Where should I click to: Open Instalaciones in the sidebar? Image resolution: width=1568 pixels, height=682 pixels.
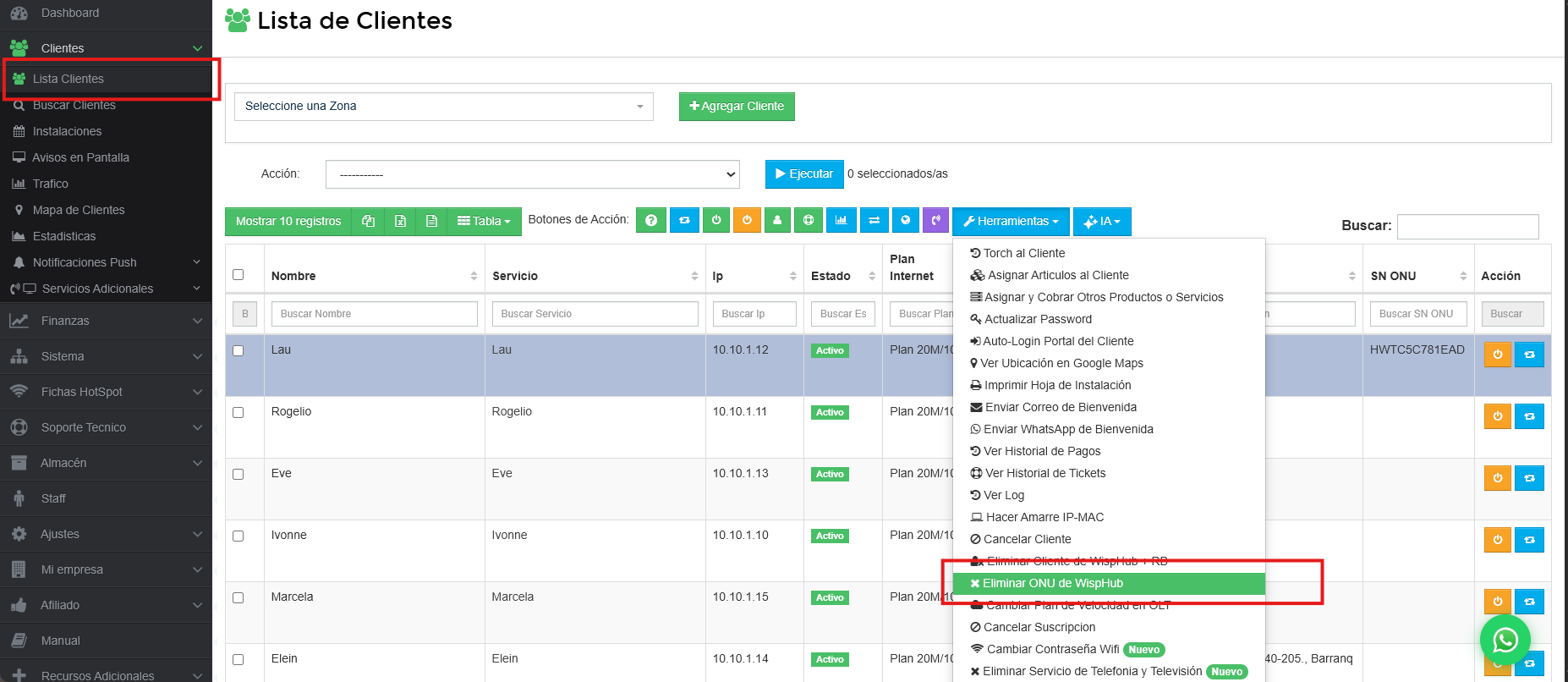(x=106, y=131)
